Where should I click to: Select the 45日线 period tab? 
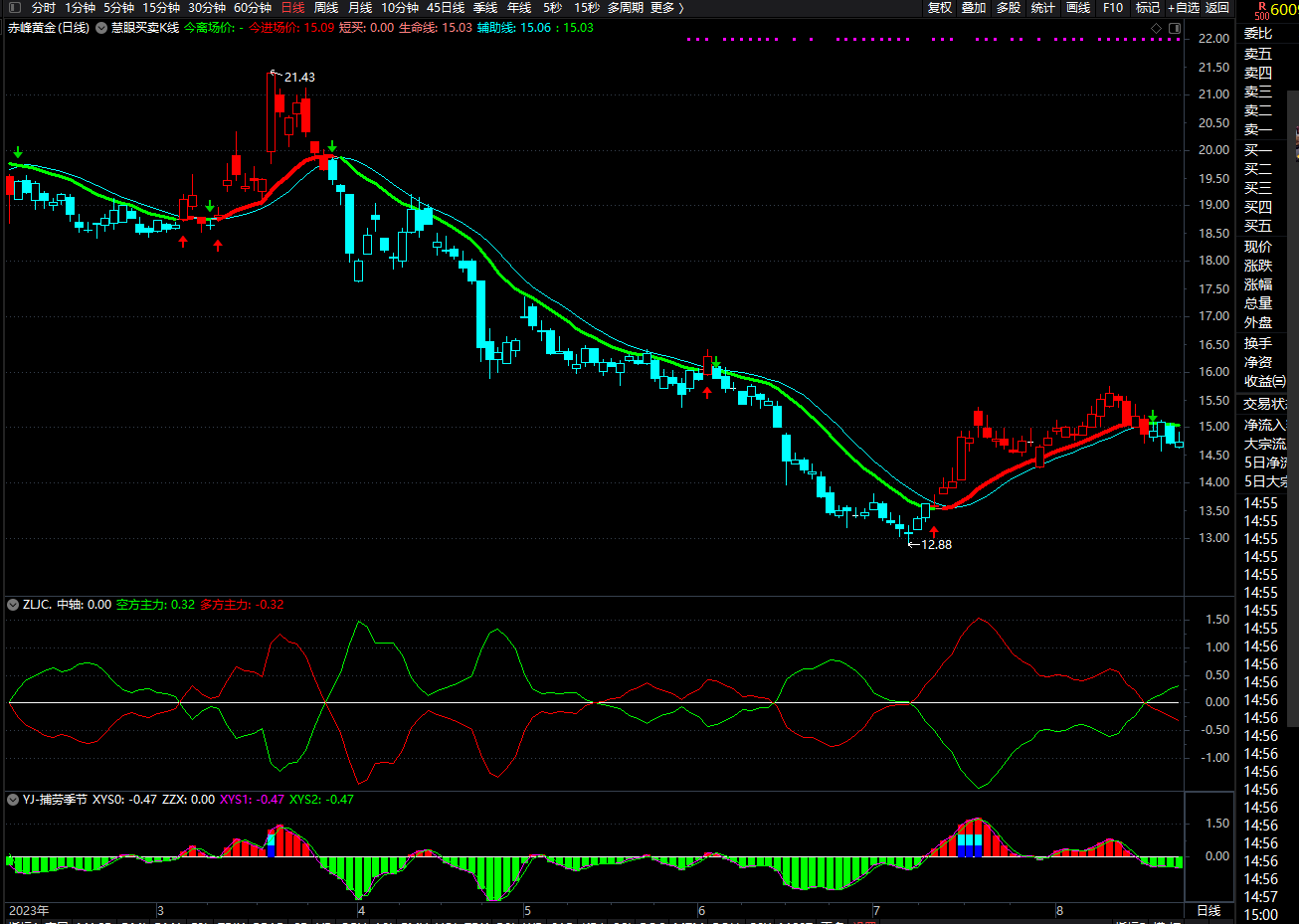pos(446,7)
